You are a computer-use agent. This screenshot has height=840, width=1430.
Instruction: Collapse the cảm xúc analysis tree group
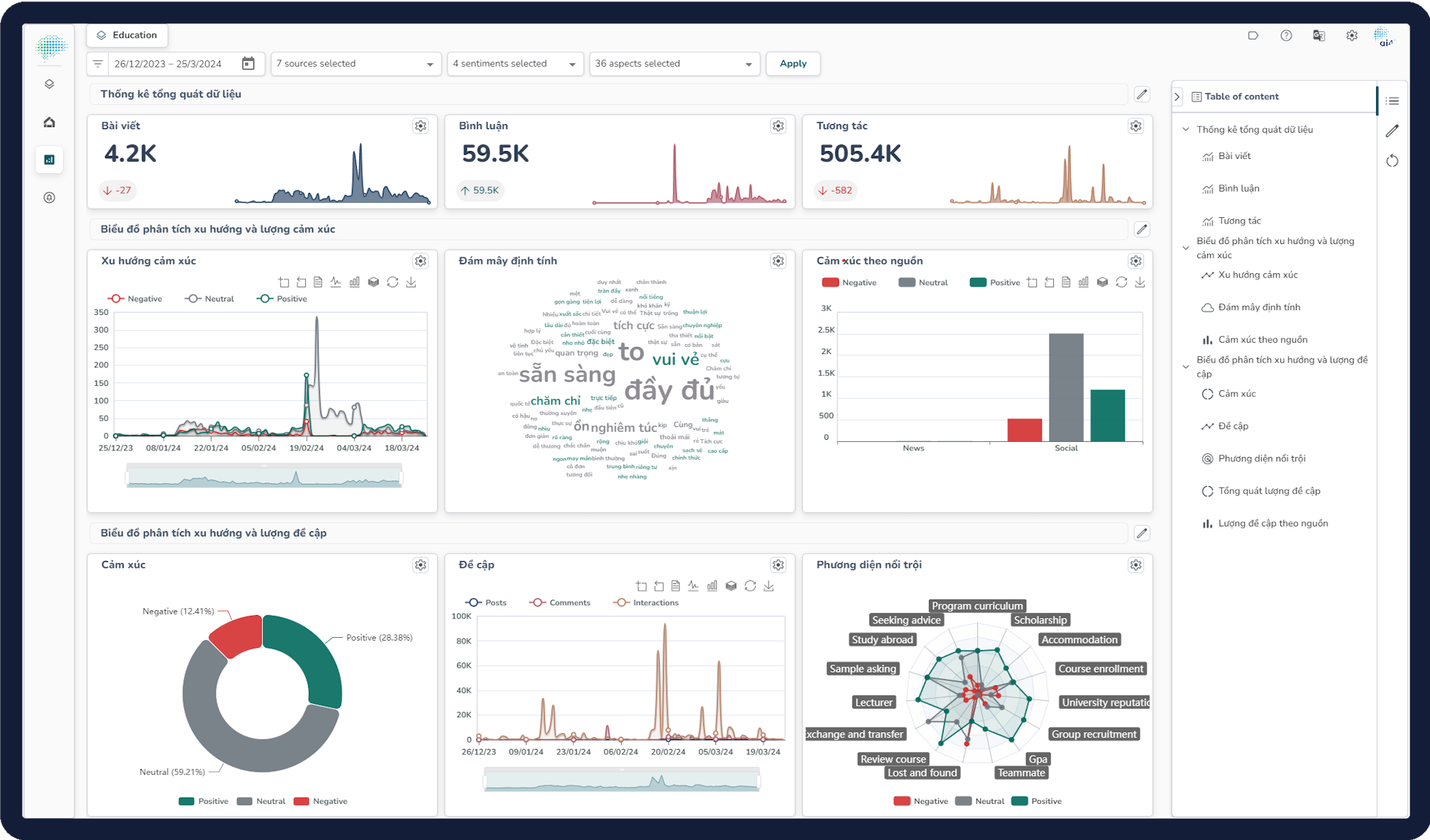[x=1186, y=248]
